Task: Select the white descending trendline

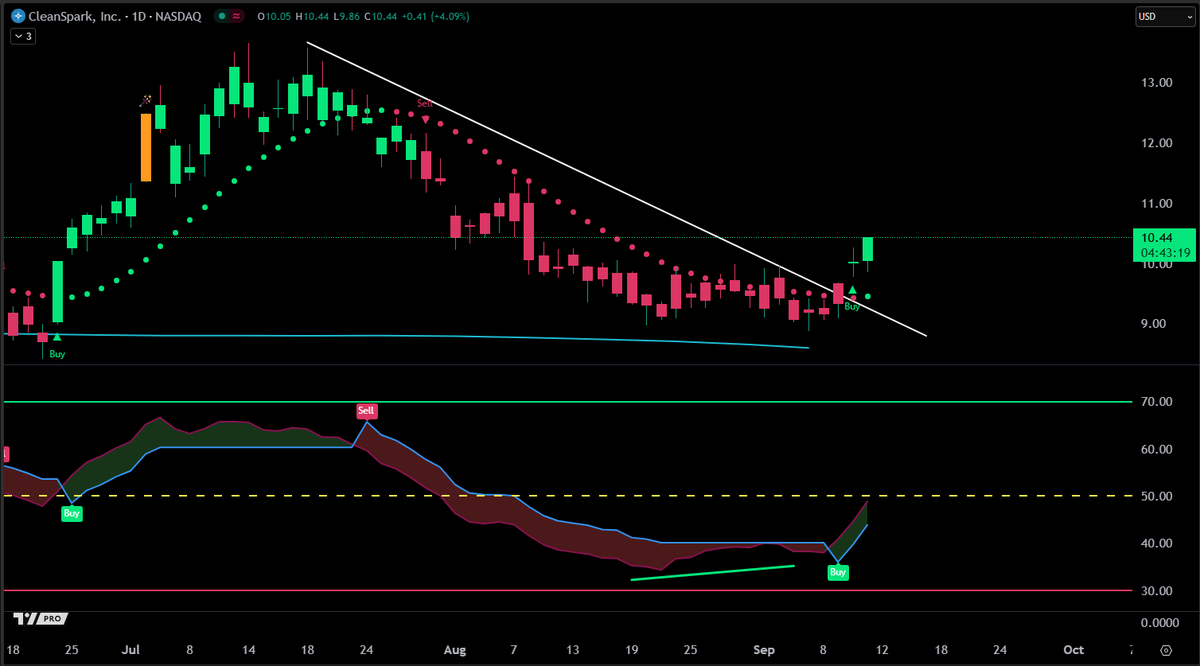Action: click(x=616, y=189)
